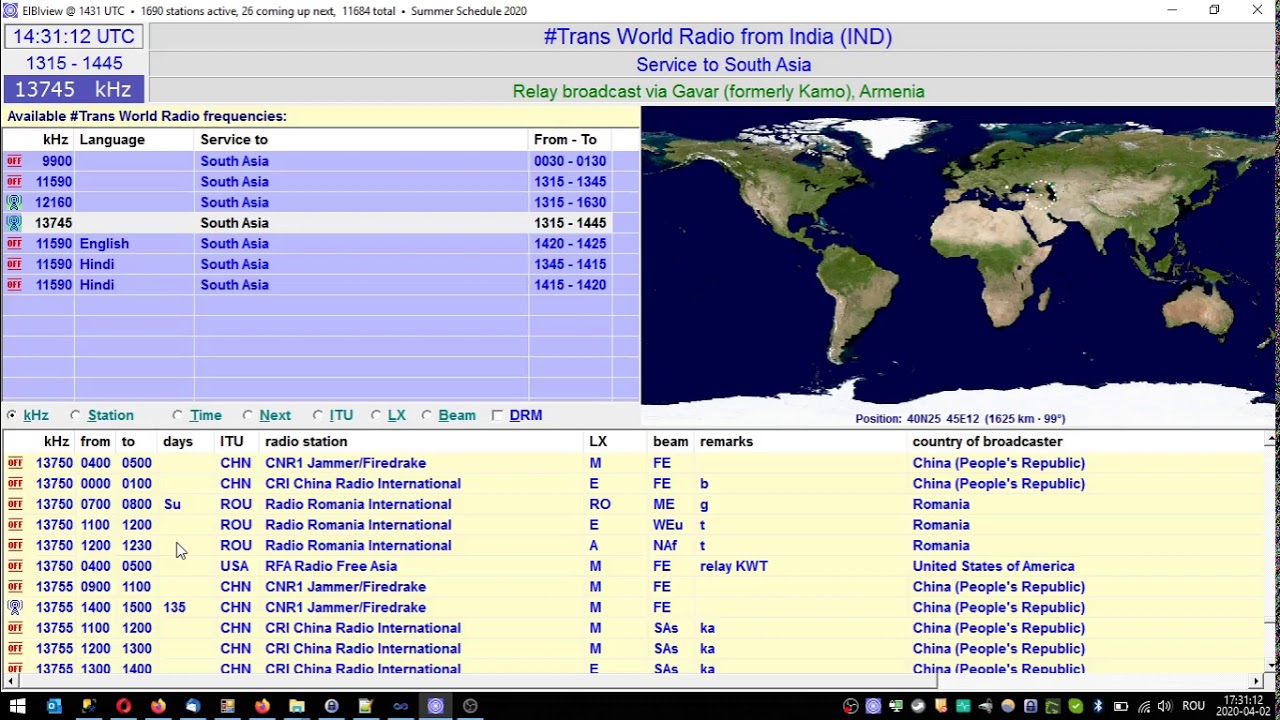Select the kHz sort radio button
1280x720 pixels.
click(x=12, y=415)
